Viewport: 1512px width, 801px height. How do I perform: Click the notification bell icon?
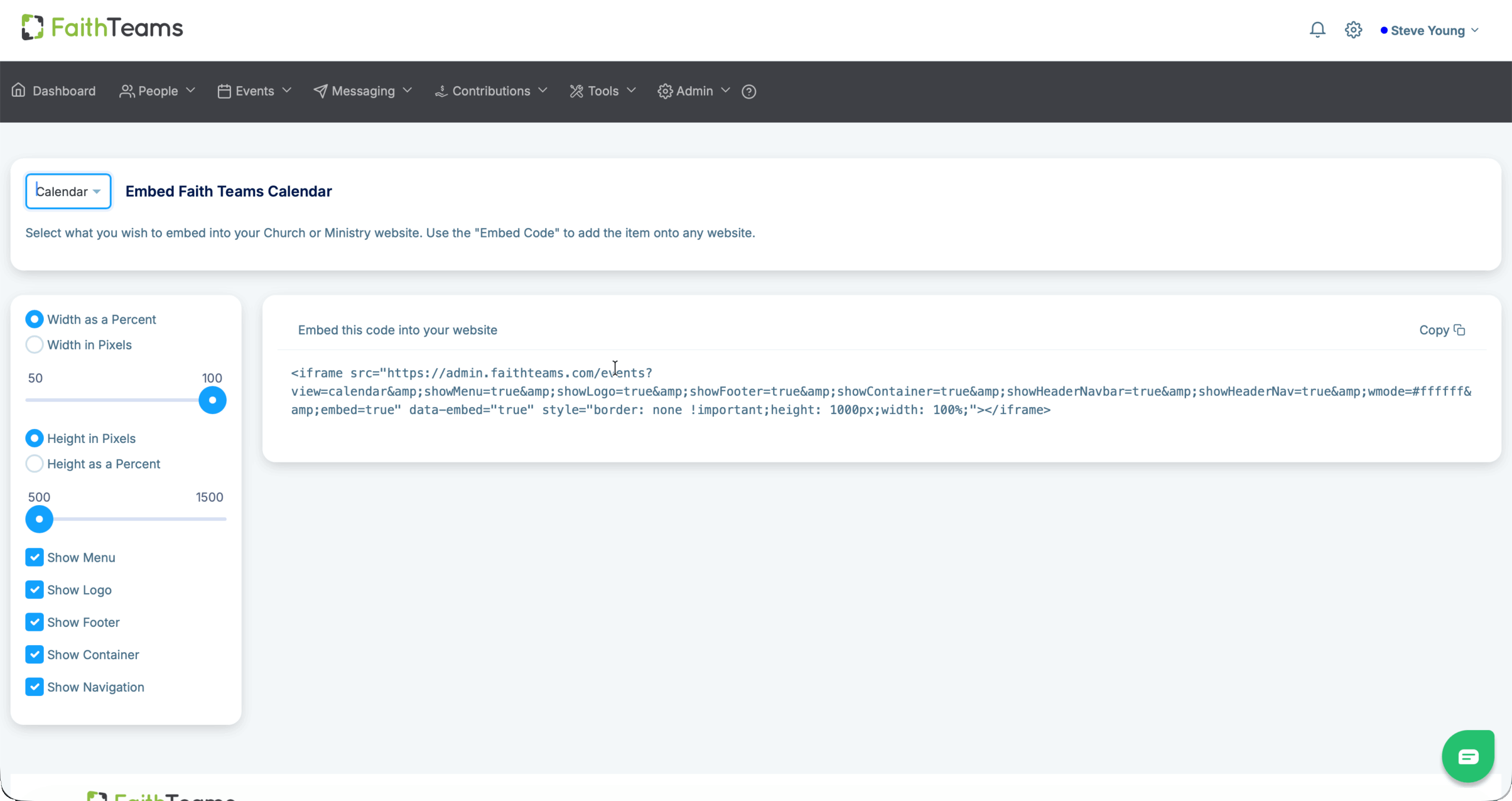(1317, 29)
